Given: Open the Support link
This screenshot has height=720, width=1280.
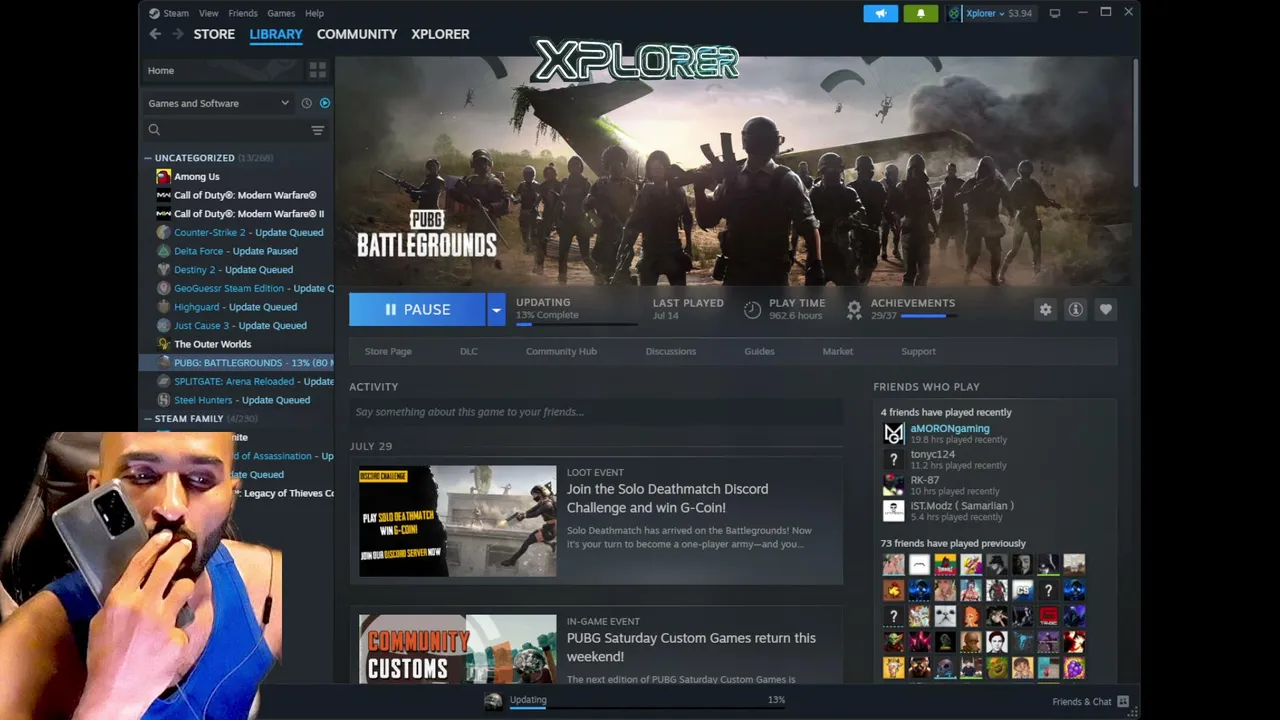Looking at the screenshot, I should (x=918, y=352).
